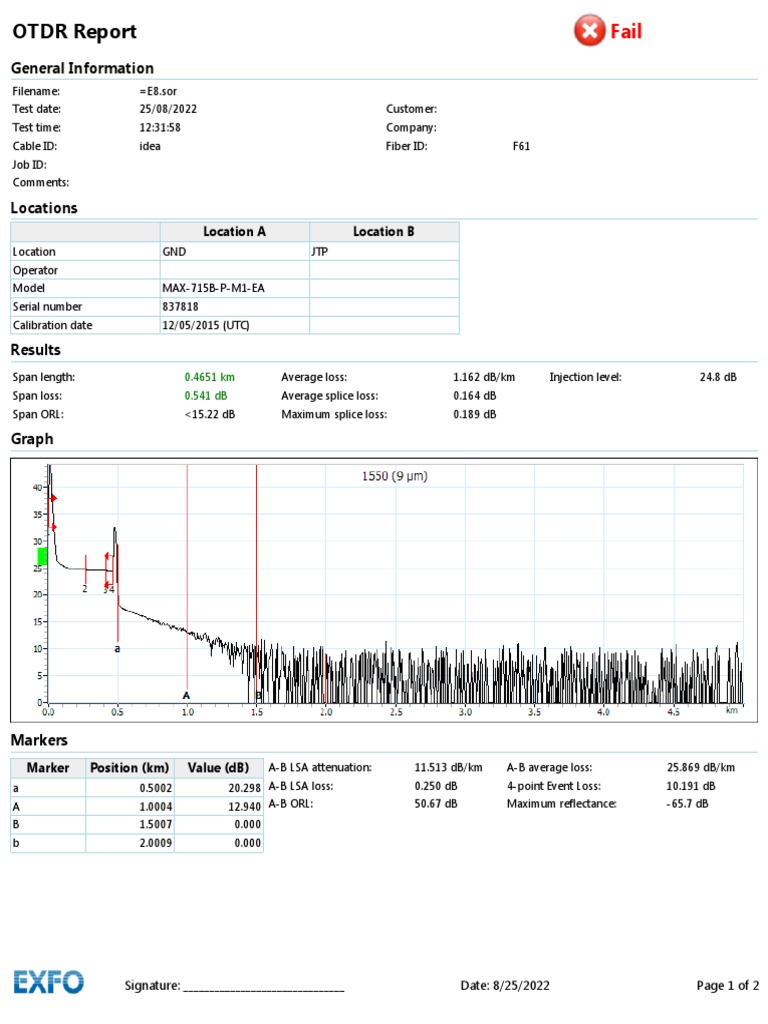Click lowercase marker a label on graph
Screen dimensions: 768x1024
click(x=118, y=648)
